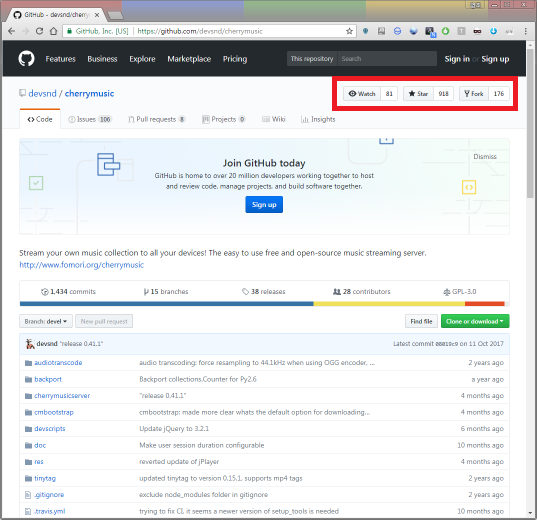Open the Issues tab
This screenshot has height=520, width=537.
point(90,119)
